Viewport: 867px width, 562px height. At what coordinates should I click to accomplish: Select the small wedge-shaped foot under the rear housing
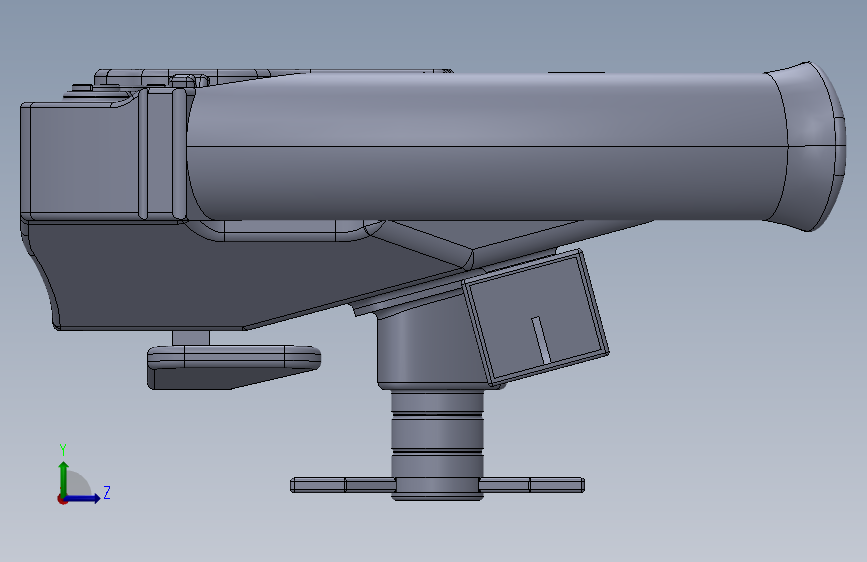tap(233, 368)
